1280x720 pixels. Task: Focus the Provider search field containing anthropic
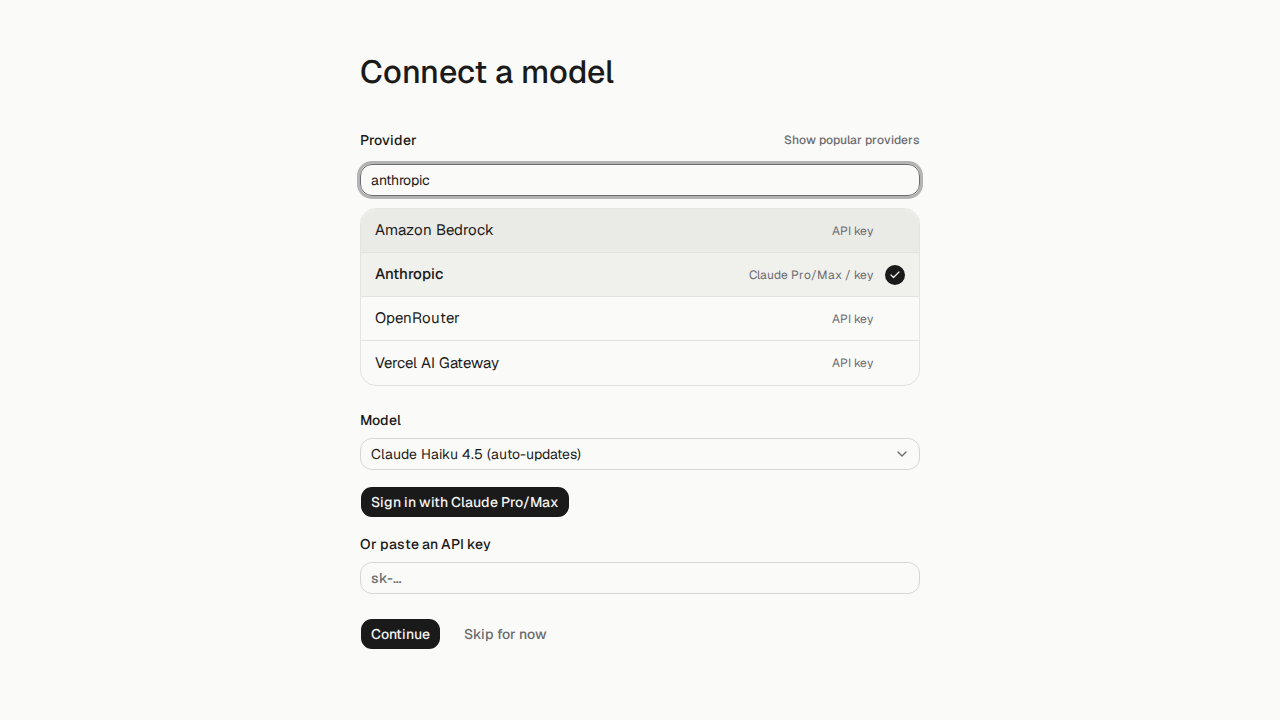coord(640,180)
